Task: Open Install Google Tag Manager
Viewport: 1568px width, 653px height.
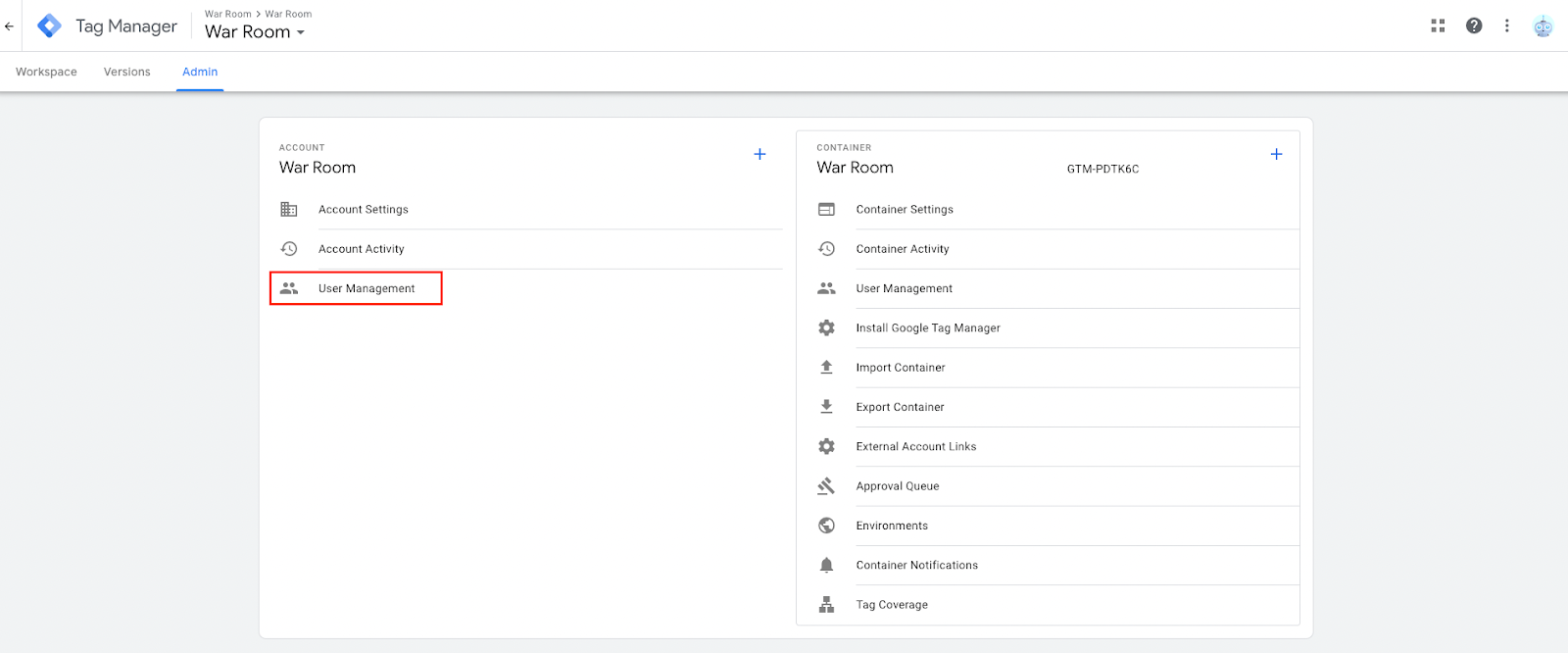Action: (x=928, y=328)
